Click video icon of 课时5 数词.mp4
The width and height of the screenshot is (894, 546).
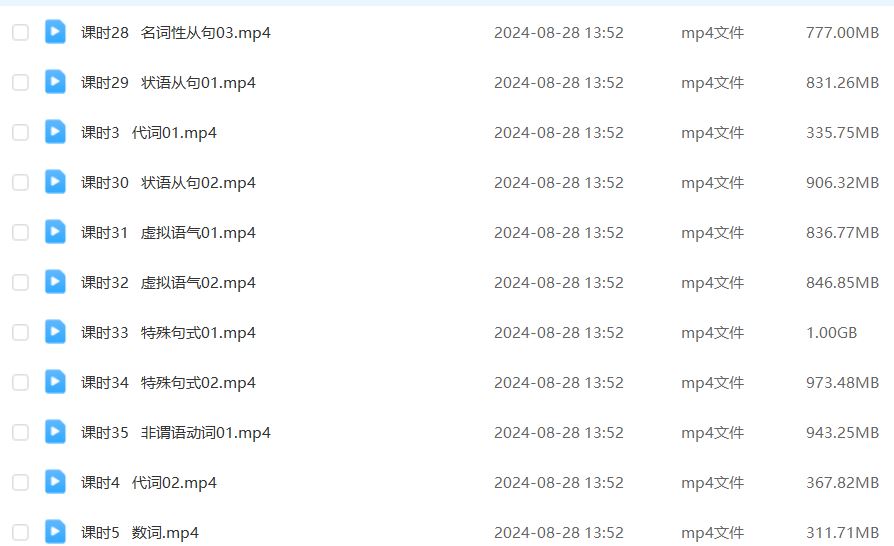55,532
